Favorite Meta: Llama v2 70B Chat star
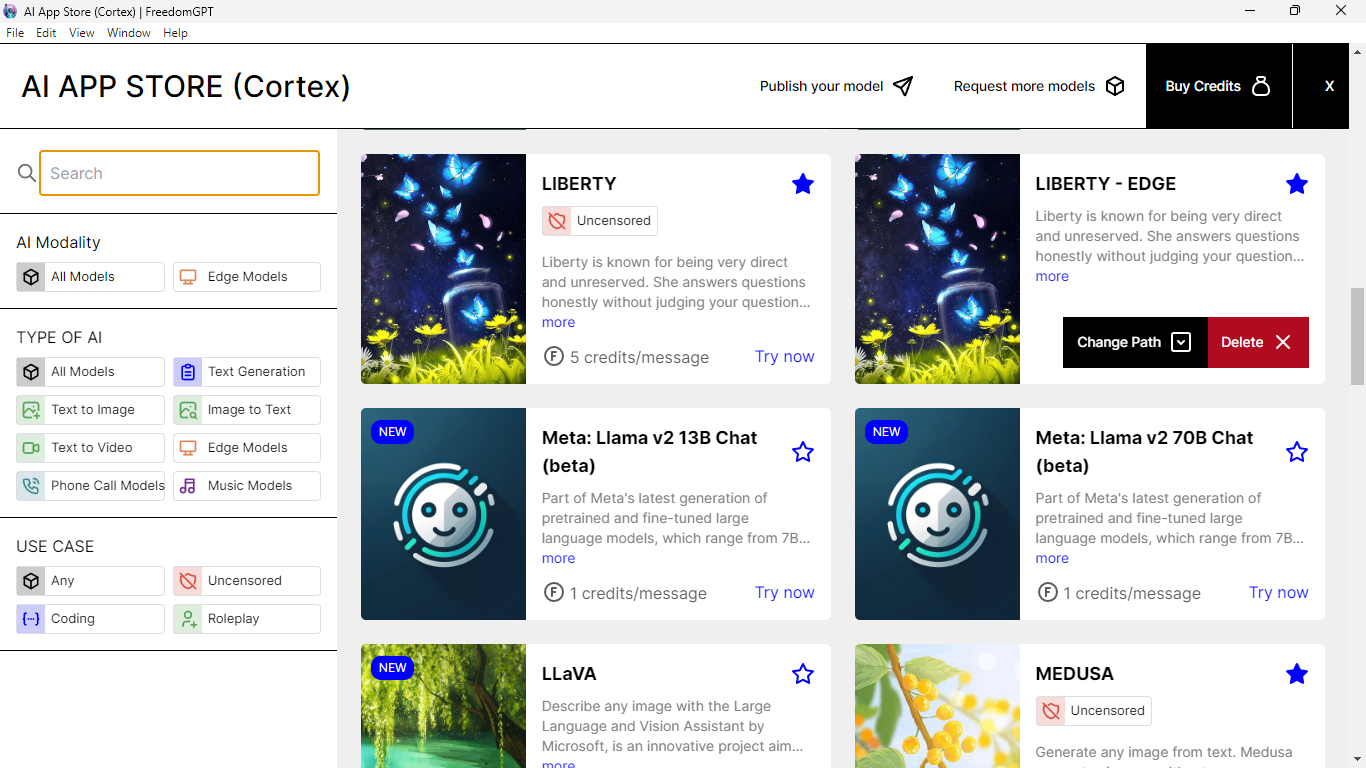Viewport: 1366px width, 768px height. pyautogui.click(x=1297, y=452)
